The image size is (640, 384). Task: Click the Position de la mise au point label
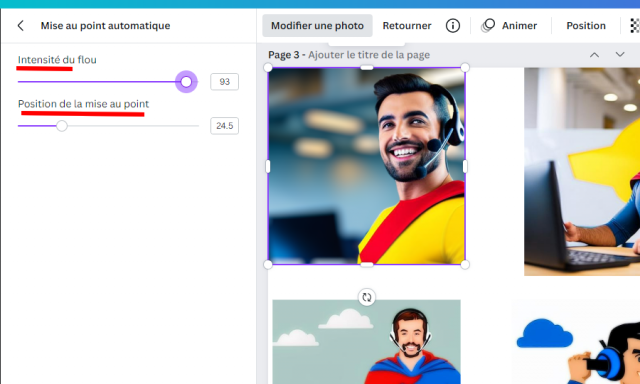pos(83,104)
